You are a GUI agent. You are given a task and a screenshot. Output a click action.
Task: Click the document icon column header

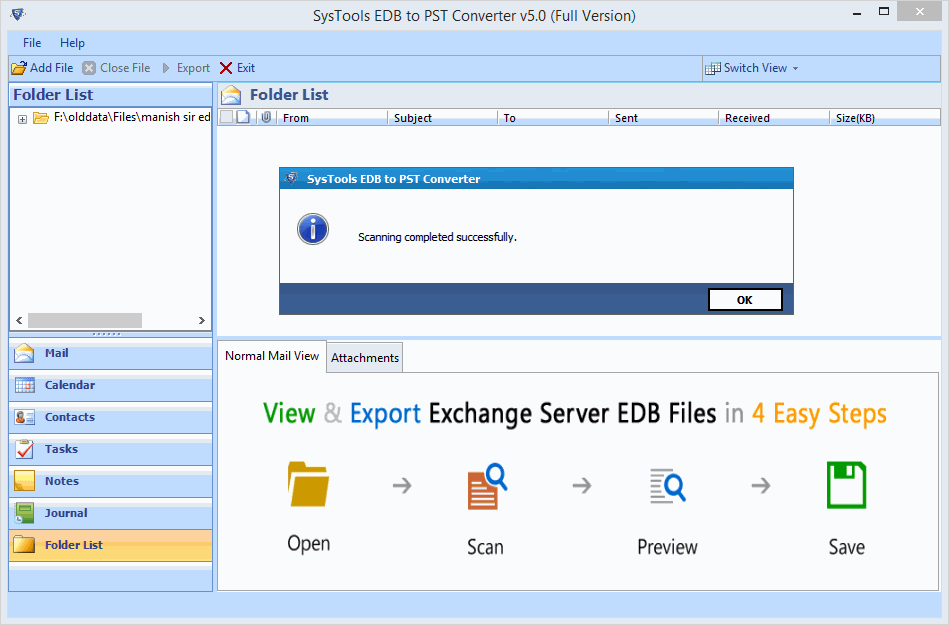click(x=243, y=117)
